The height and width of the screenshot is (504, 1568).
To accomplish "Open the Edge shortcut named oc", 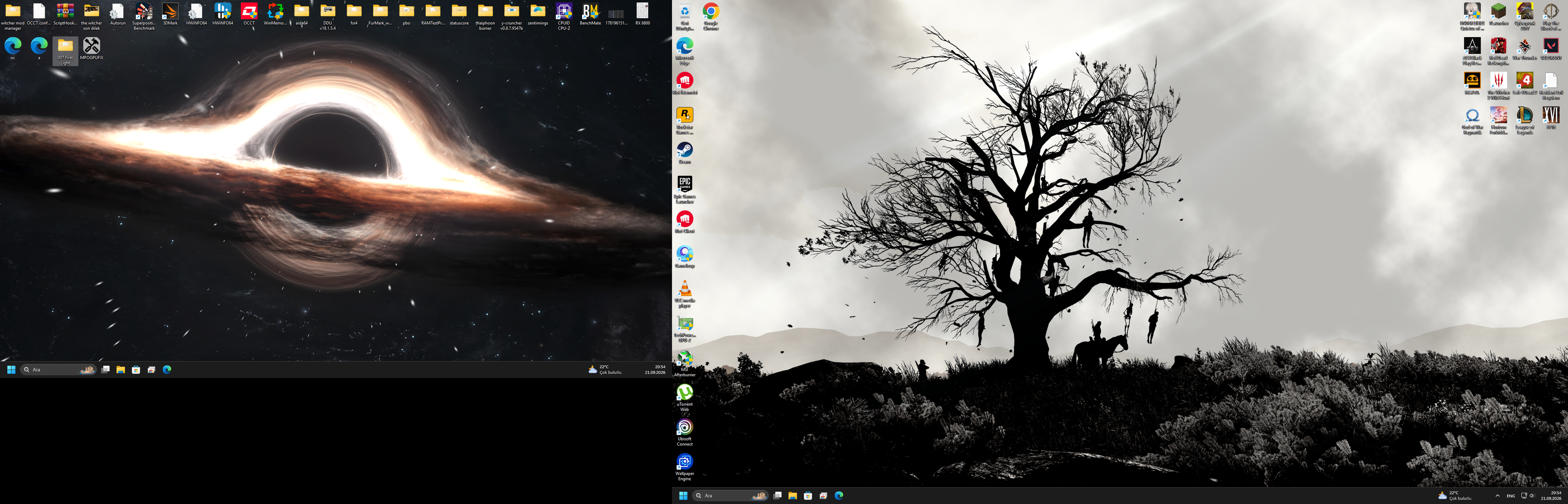I will [x=13, y=49].
